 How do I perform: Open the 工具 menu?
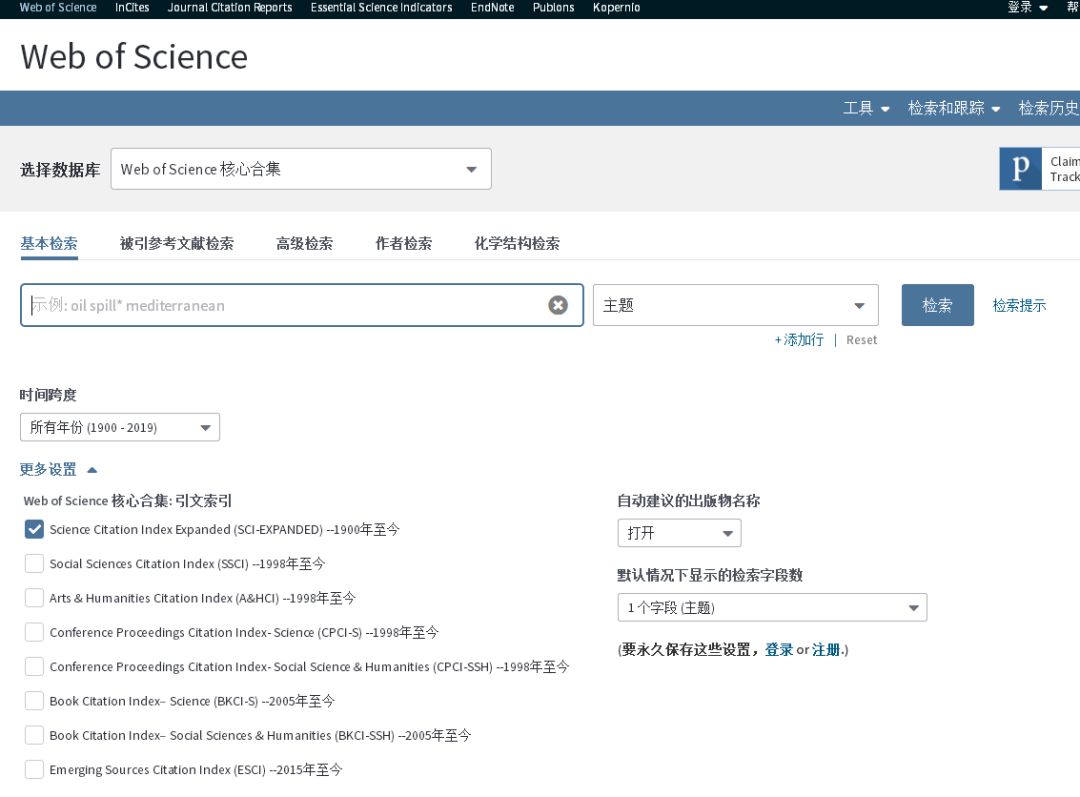coord(865,108)
